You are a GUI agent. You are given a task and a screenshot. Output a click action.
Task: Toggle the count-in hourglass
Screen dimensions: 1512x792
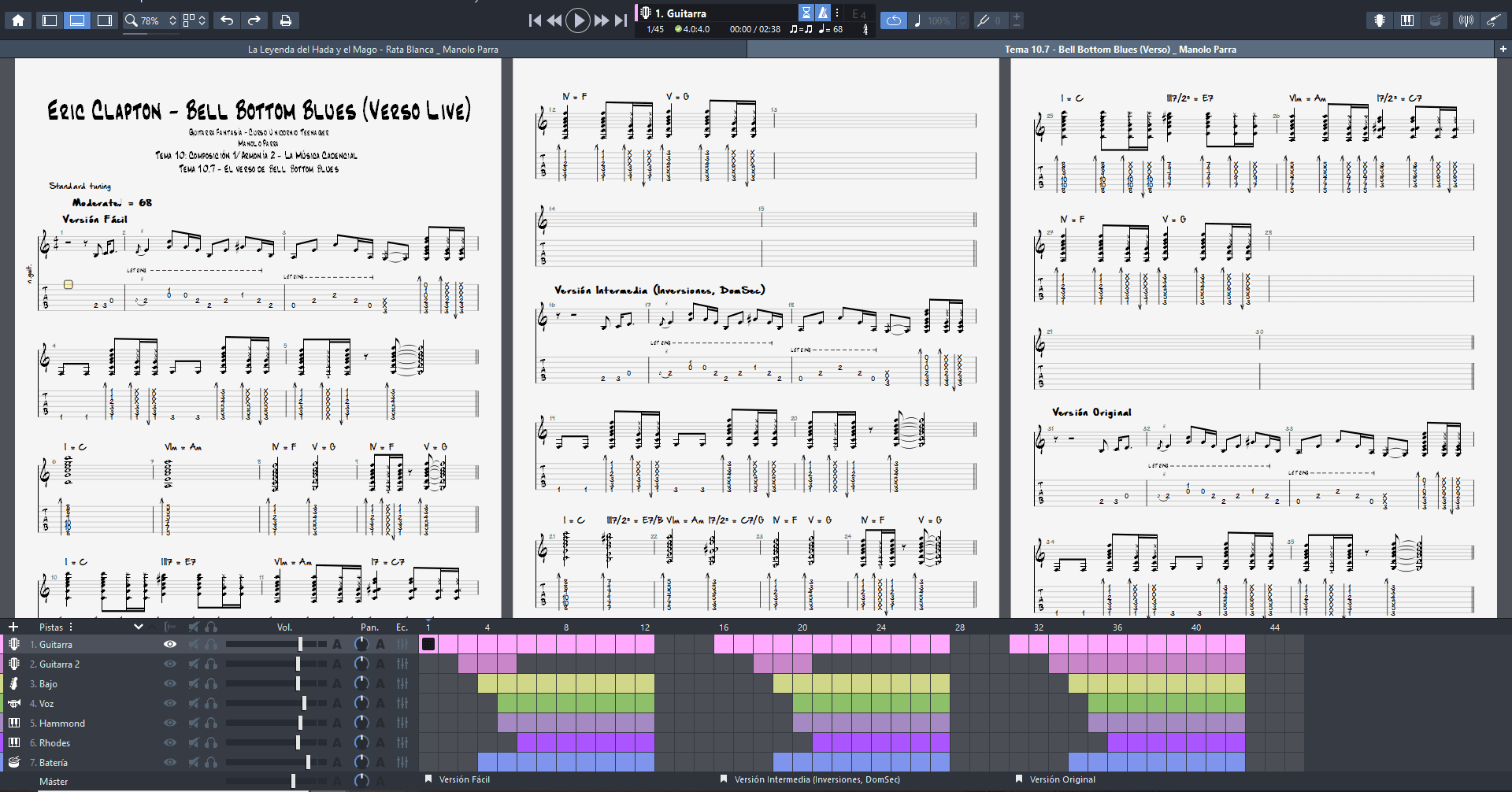coord(806,13)
